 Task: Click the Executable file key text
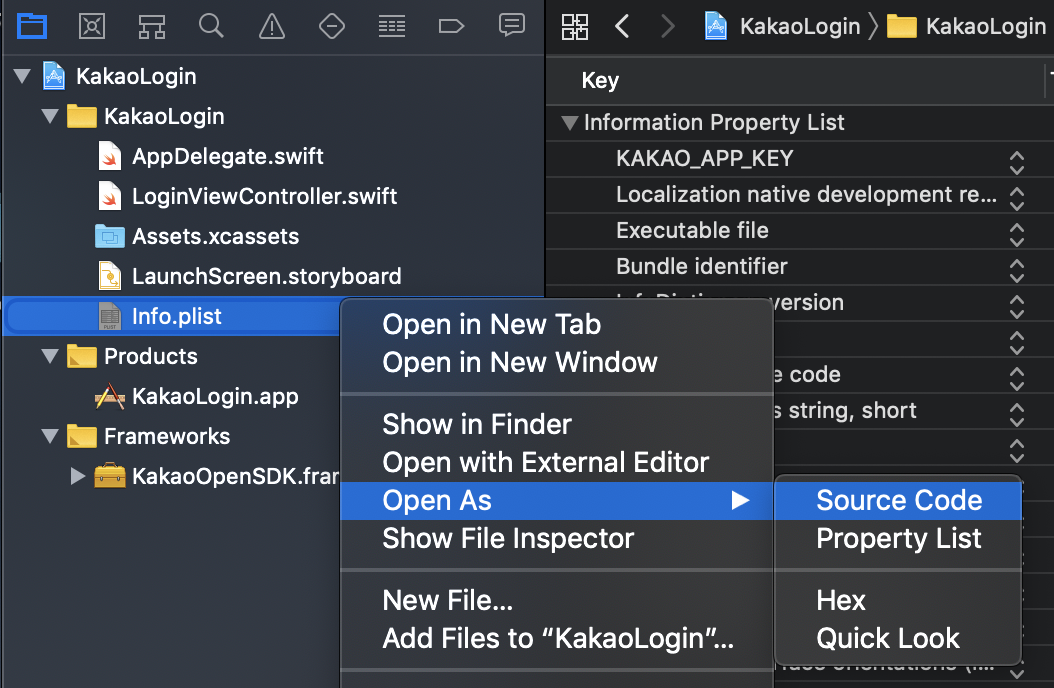[692, 230]
